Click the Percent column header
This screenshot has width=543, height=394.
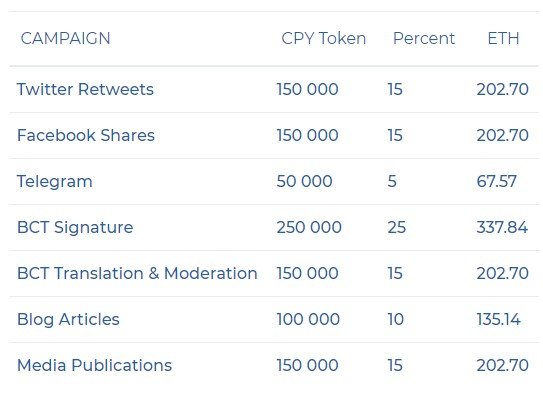(424, 38)
